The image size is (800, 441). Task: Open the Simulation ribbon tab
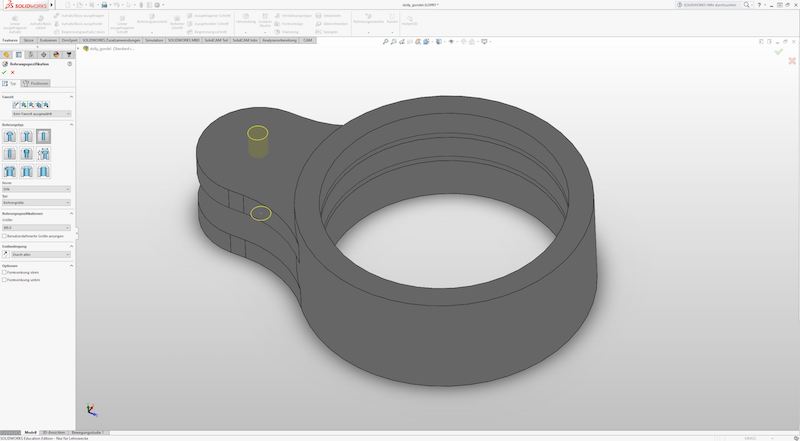click(154, 40)
